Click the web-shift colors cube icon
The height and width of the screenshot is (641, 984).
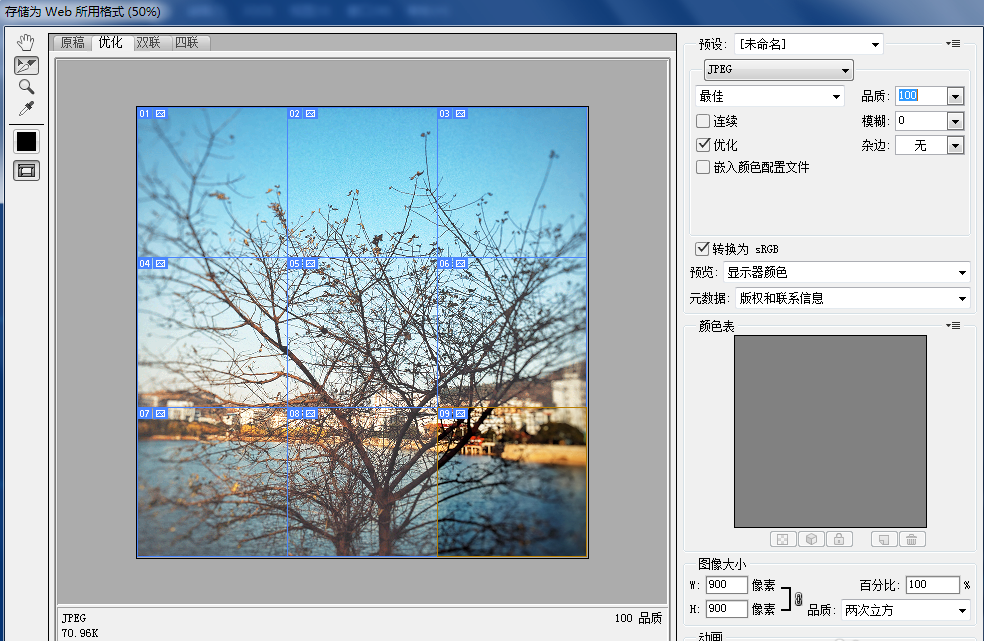click(811, 539)
